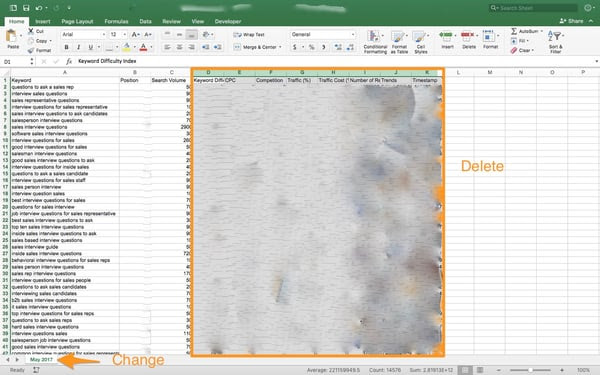Apply comma style number format
600x375 pixels.
click(x=324, y=47)
